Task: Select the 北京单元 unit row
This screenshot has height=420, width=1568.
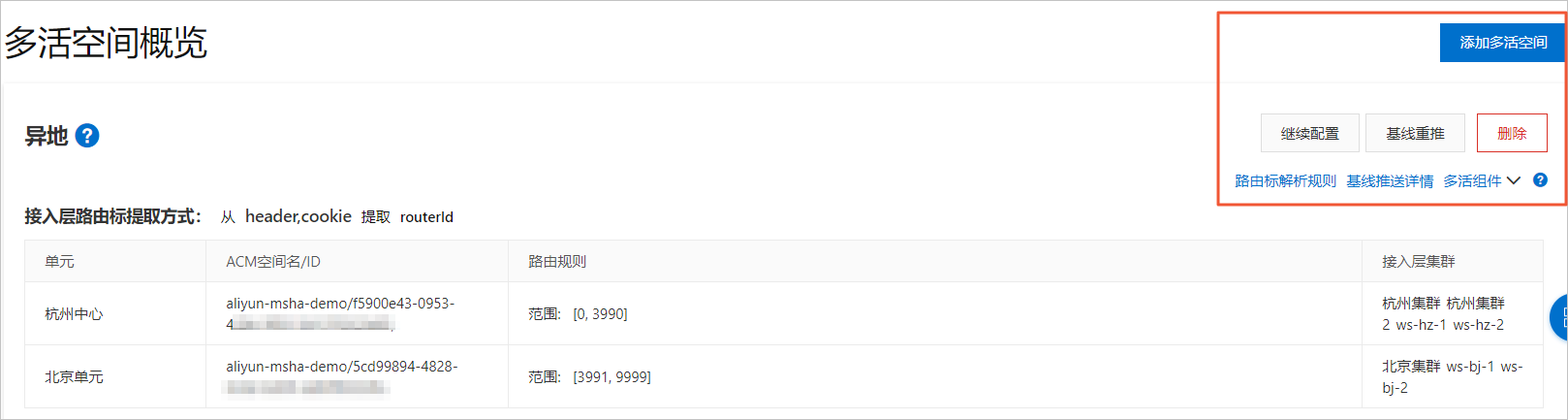Action: click(x=783, y=376)
